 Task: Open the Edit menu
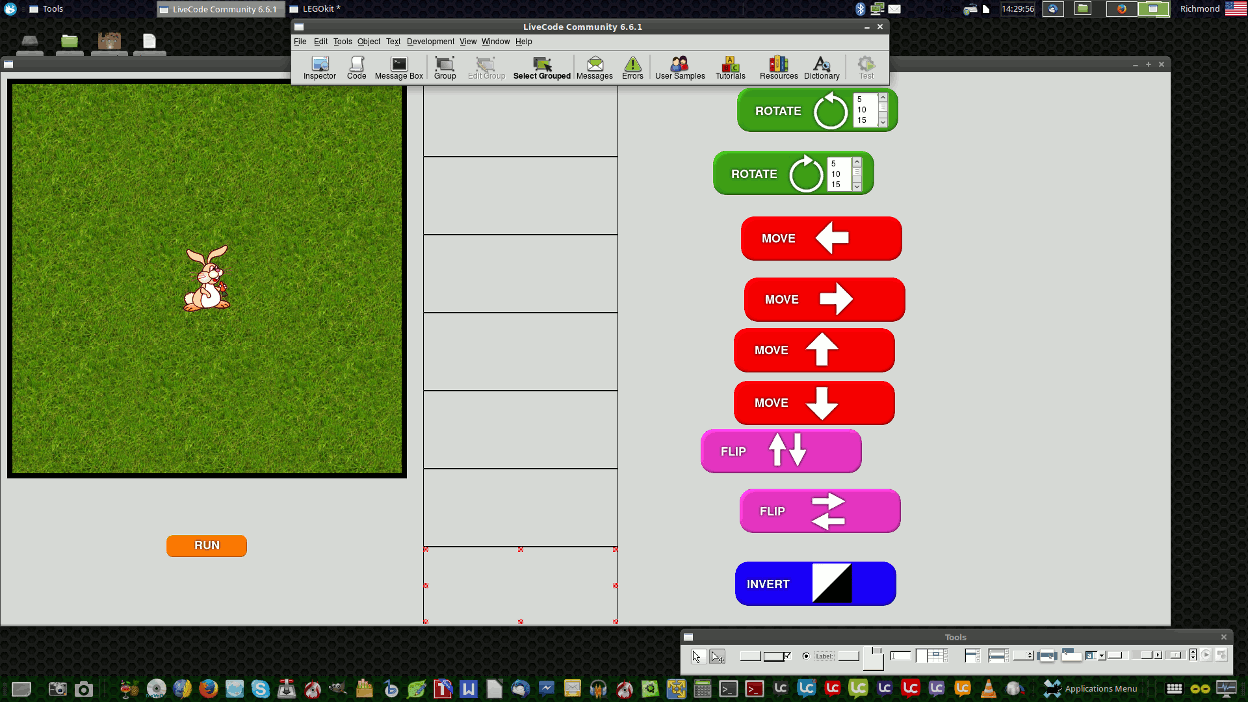(321, 42)
